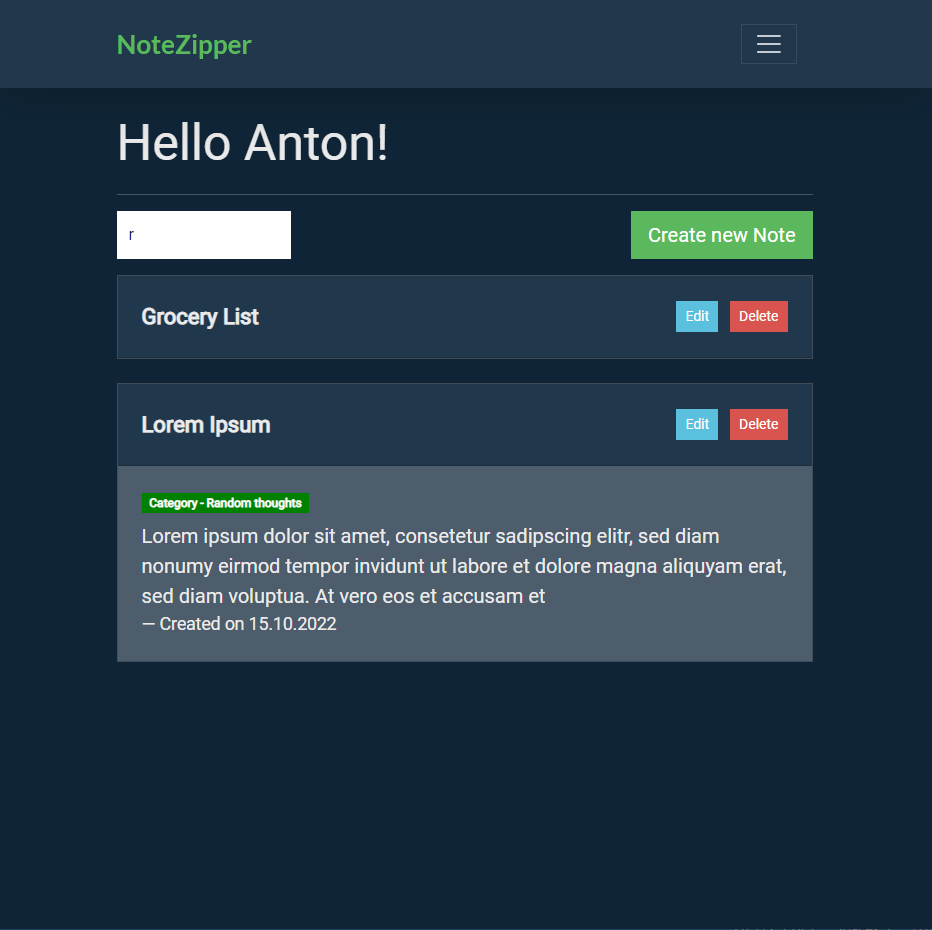Open the hamburger navigation menu

point(768,44)
